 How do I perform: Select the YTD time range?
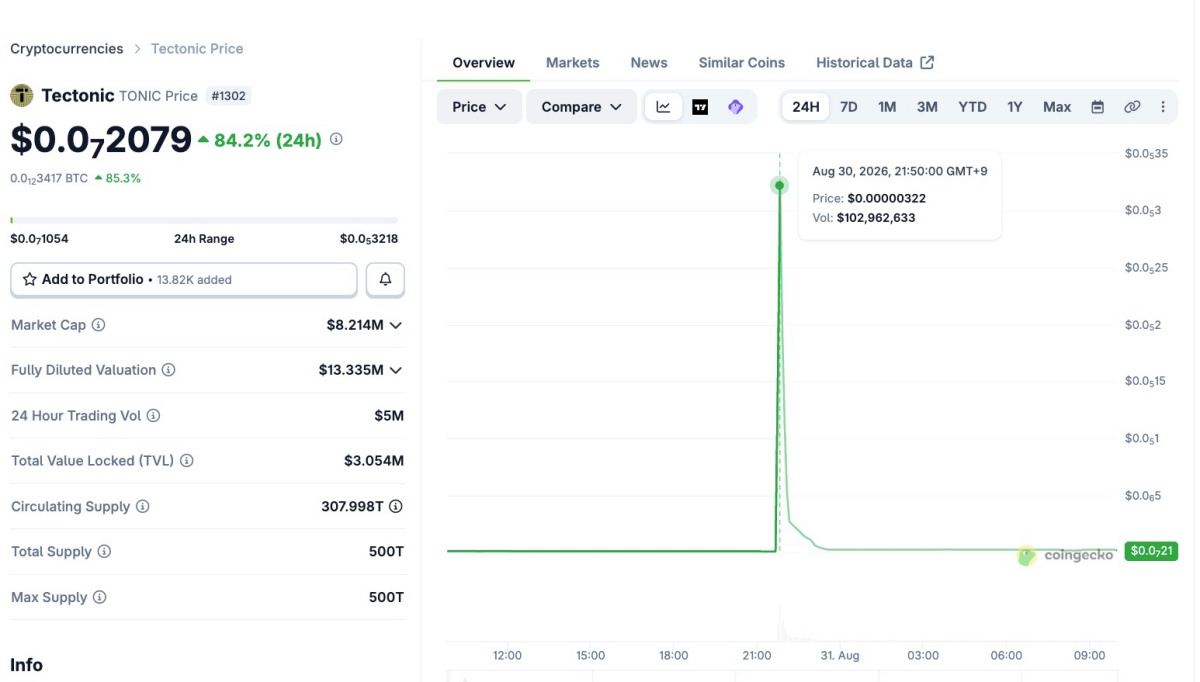(972, 107)
